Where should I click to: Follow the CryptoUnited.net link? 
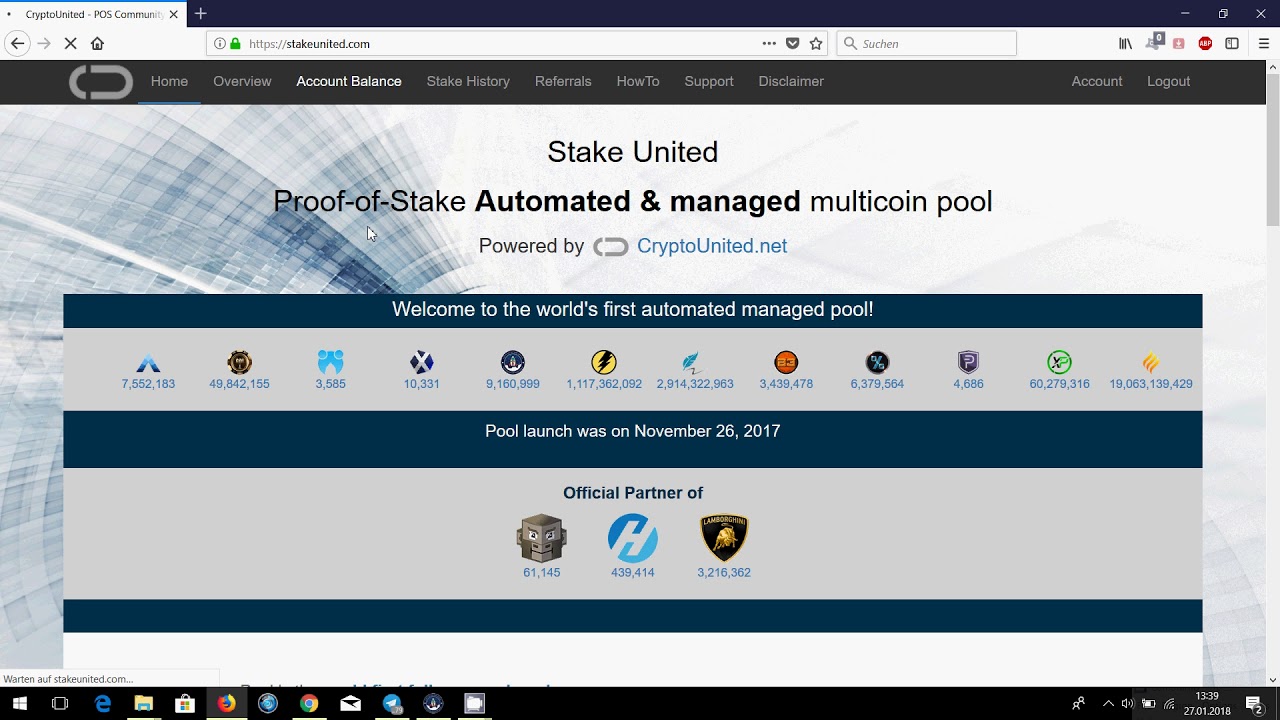click(x=712, y=246)
